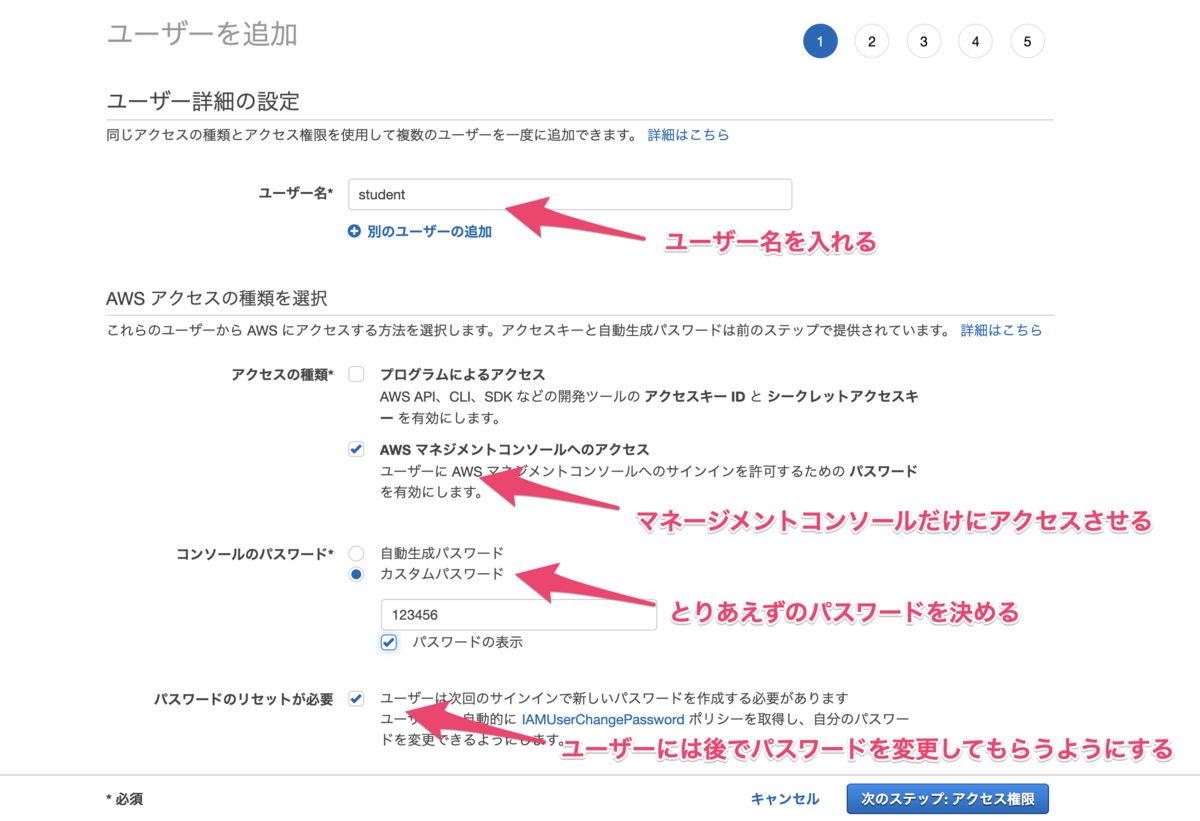Select the 自動生成パスワード radio option

tap(356, 553)
